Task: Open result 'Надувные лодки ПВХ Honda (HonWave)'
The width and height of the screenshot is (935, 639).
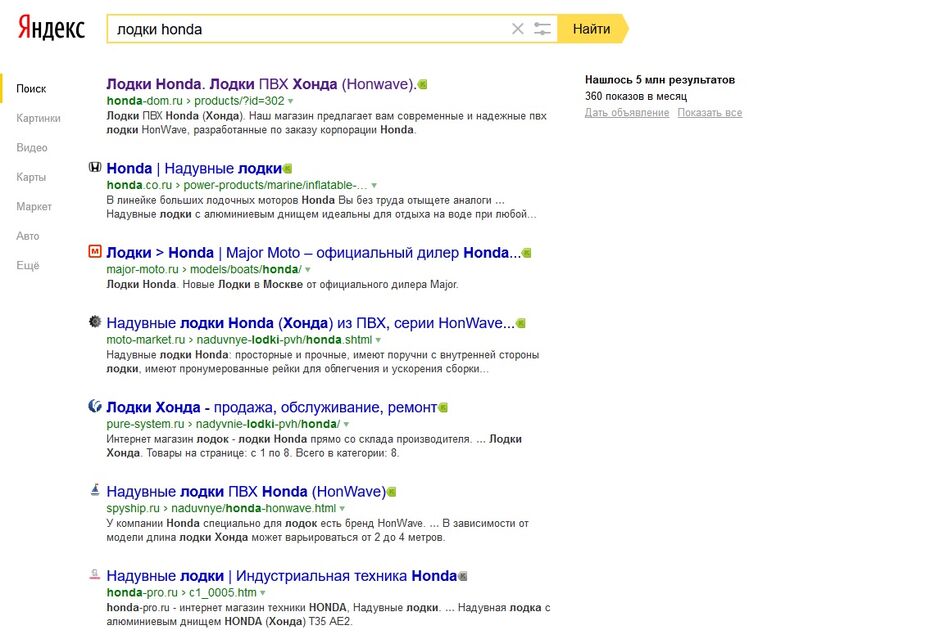Action: (x=246, y=492)
